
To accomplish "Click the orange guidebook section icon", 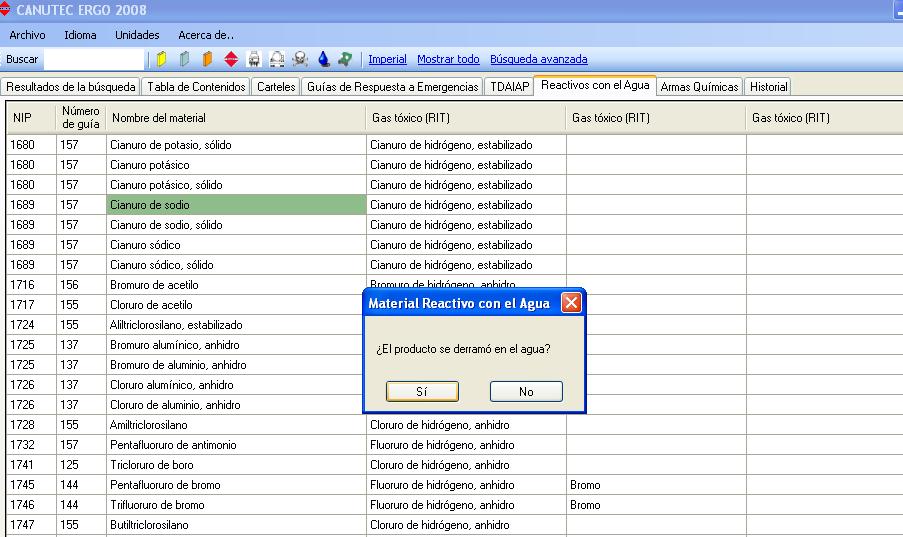I will point(207,59).
